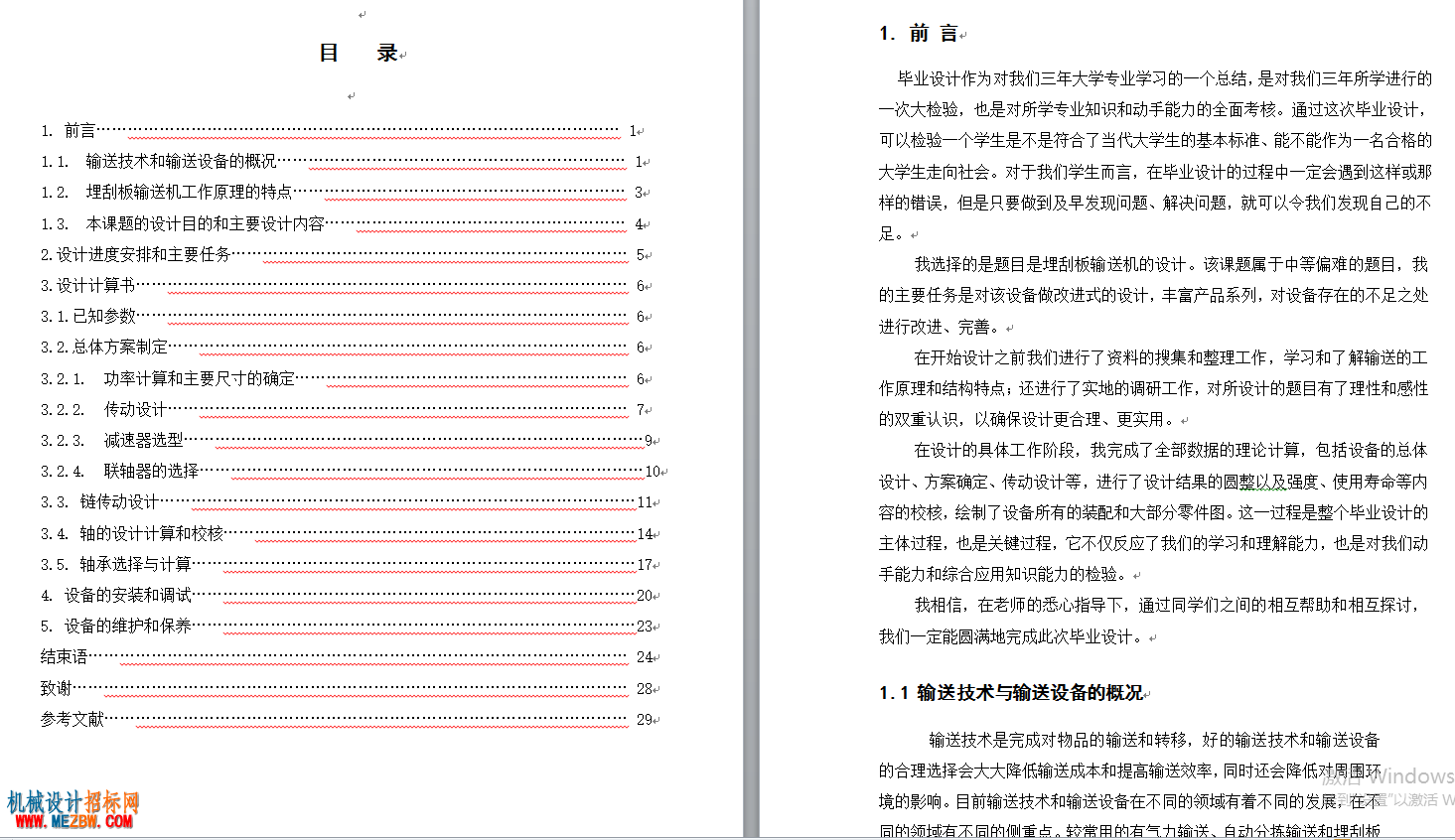Click TOC entry 轴的设计计算和校核
Image resolution: width=1455 pixels, height=840 pixels.
152,533
